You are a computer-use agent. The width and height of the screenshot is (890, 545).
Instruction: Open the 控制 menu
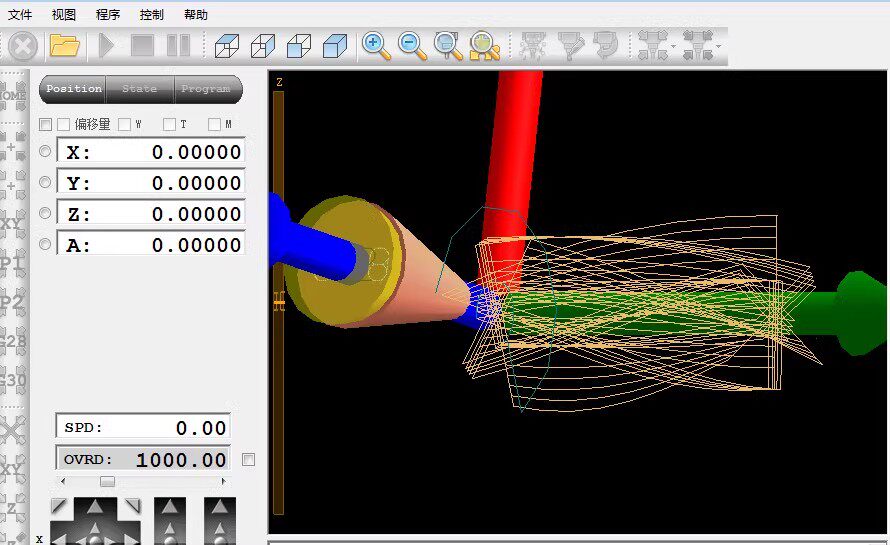coord(152,14)
